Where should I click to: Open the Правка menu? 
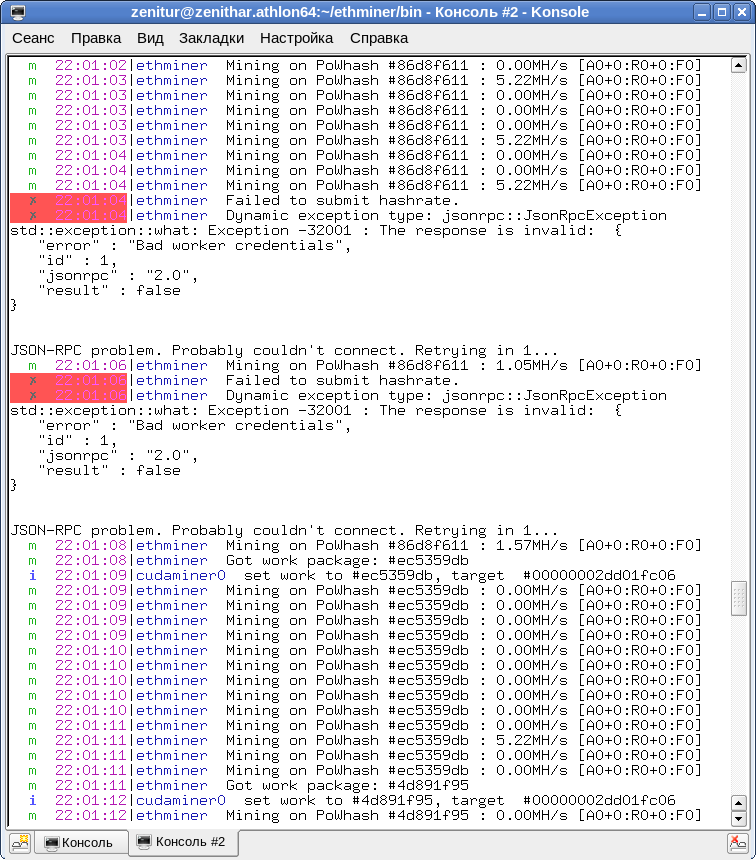click(95, 38)
